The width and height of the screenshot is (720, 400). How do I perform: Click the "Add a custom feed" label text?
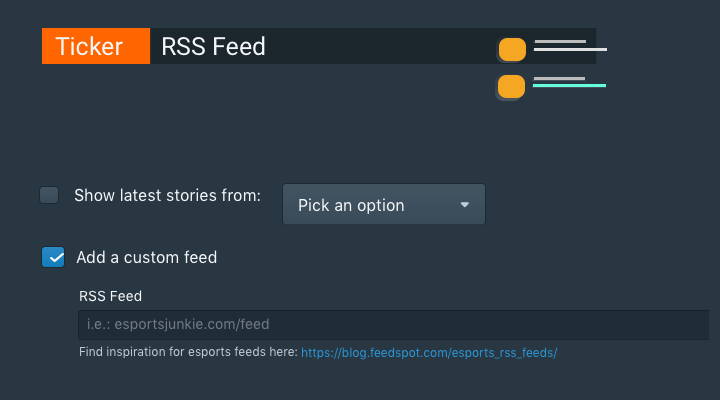tap(147, 257)
